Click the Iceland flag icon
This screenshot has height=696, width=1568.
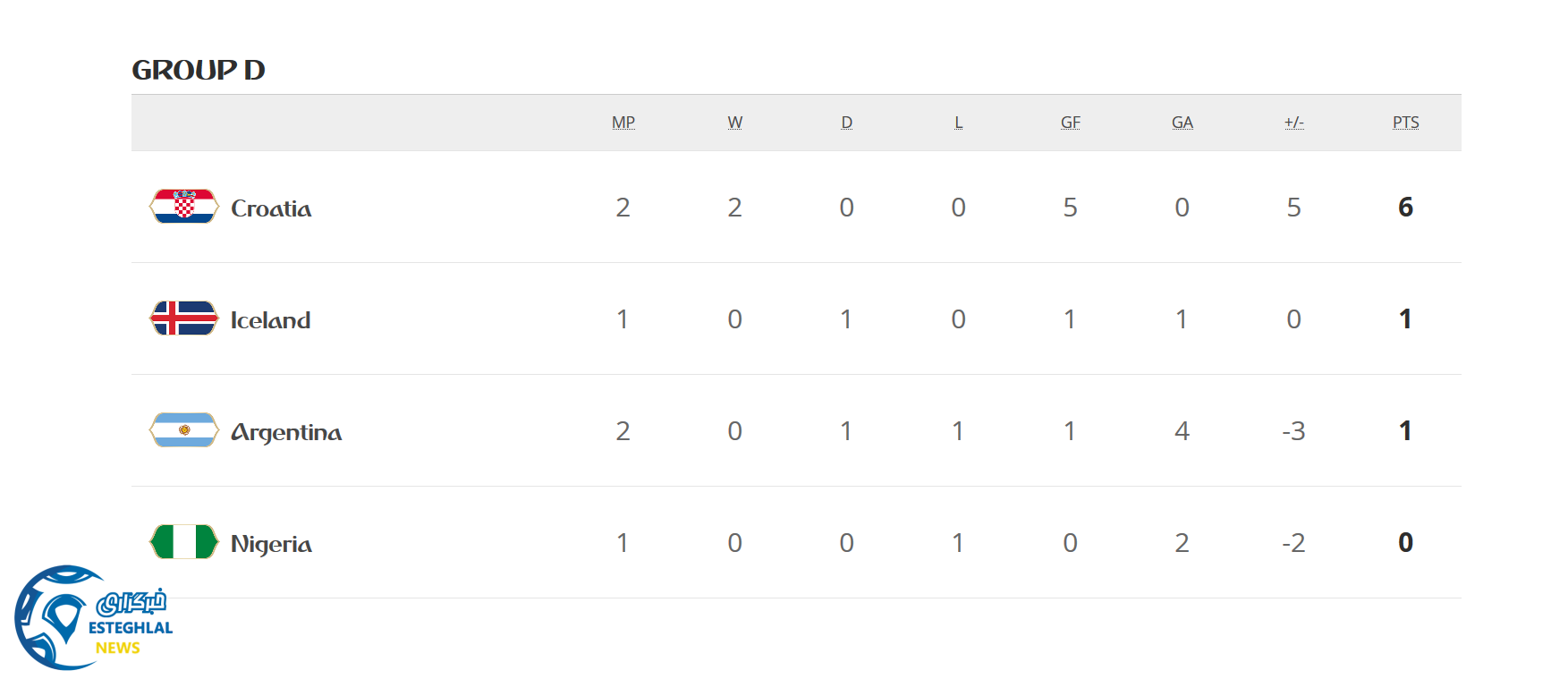(183, 318)
